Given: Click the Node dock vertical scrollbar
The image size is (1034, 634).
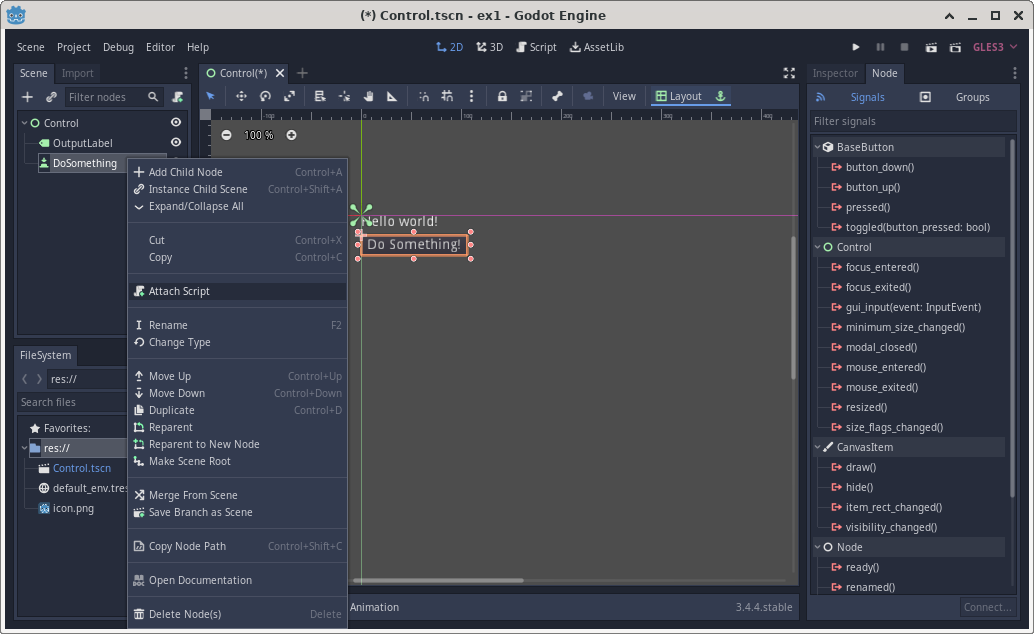Looking at the screenshot, I should (x=1012, y=317).
